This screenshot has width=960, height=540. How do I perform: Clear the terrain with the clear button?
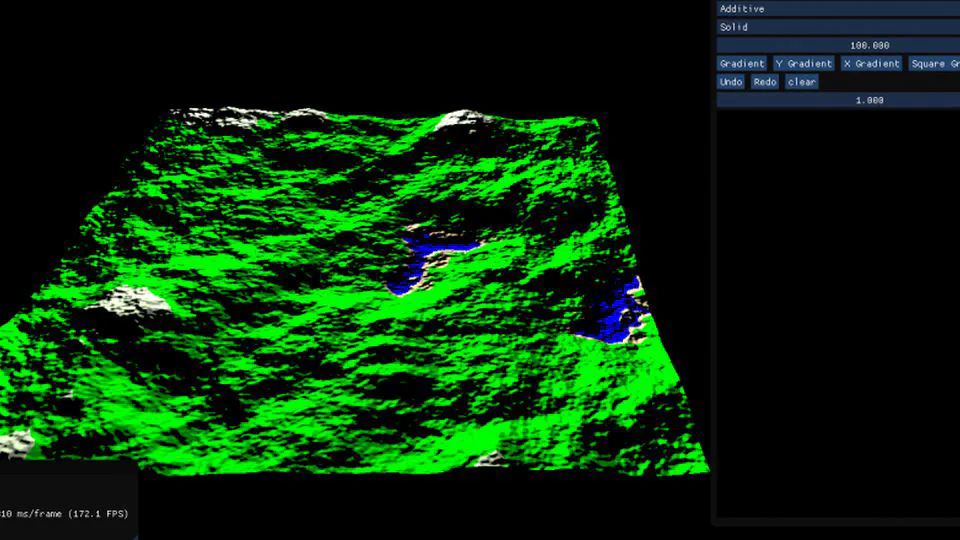pos(801,82)
